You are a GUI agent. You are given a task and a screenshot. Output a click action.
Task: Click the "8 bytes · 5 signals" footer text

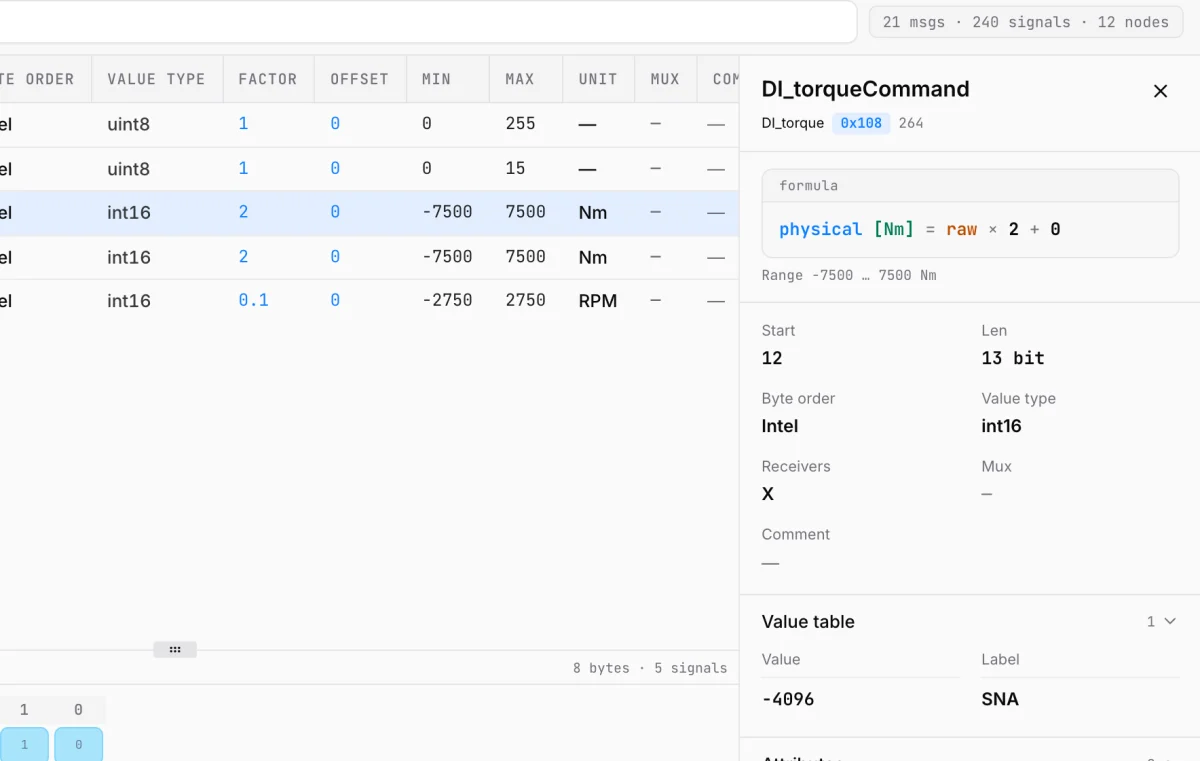tap(650, 668)
